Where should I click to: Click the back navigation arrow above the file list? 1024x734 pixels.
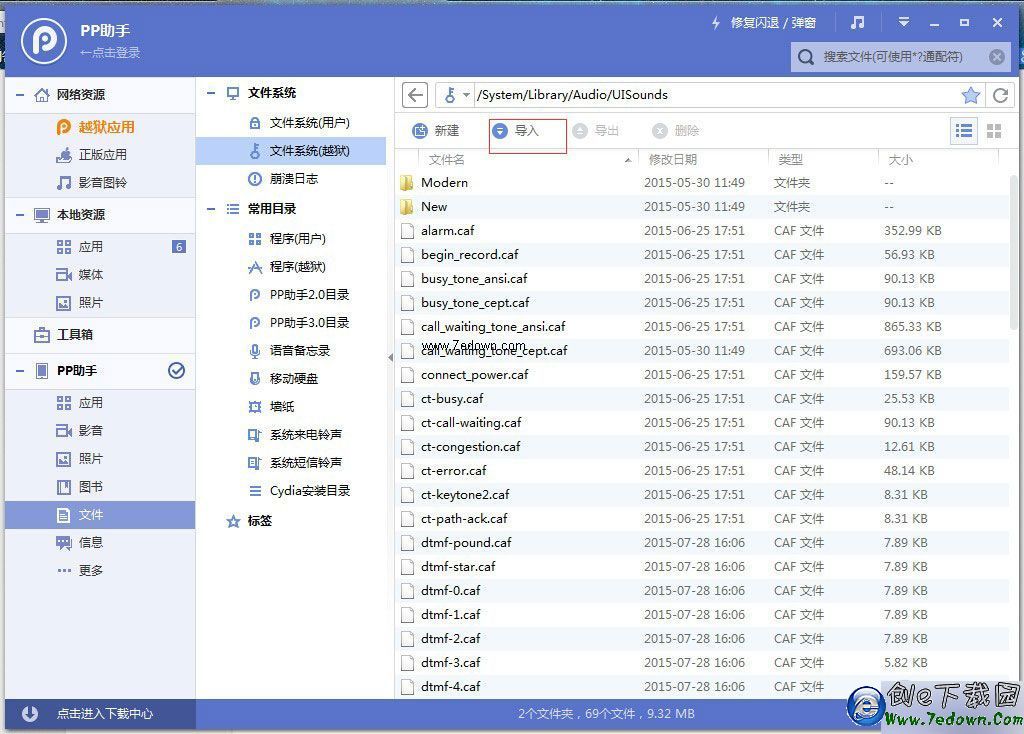[x=415, y=94]
